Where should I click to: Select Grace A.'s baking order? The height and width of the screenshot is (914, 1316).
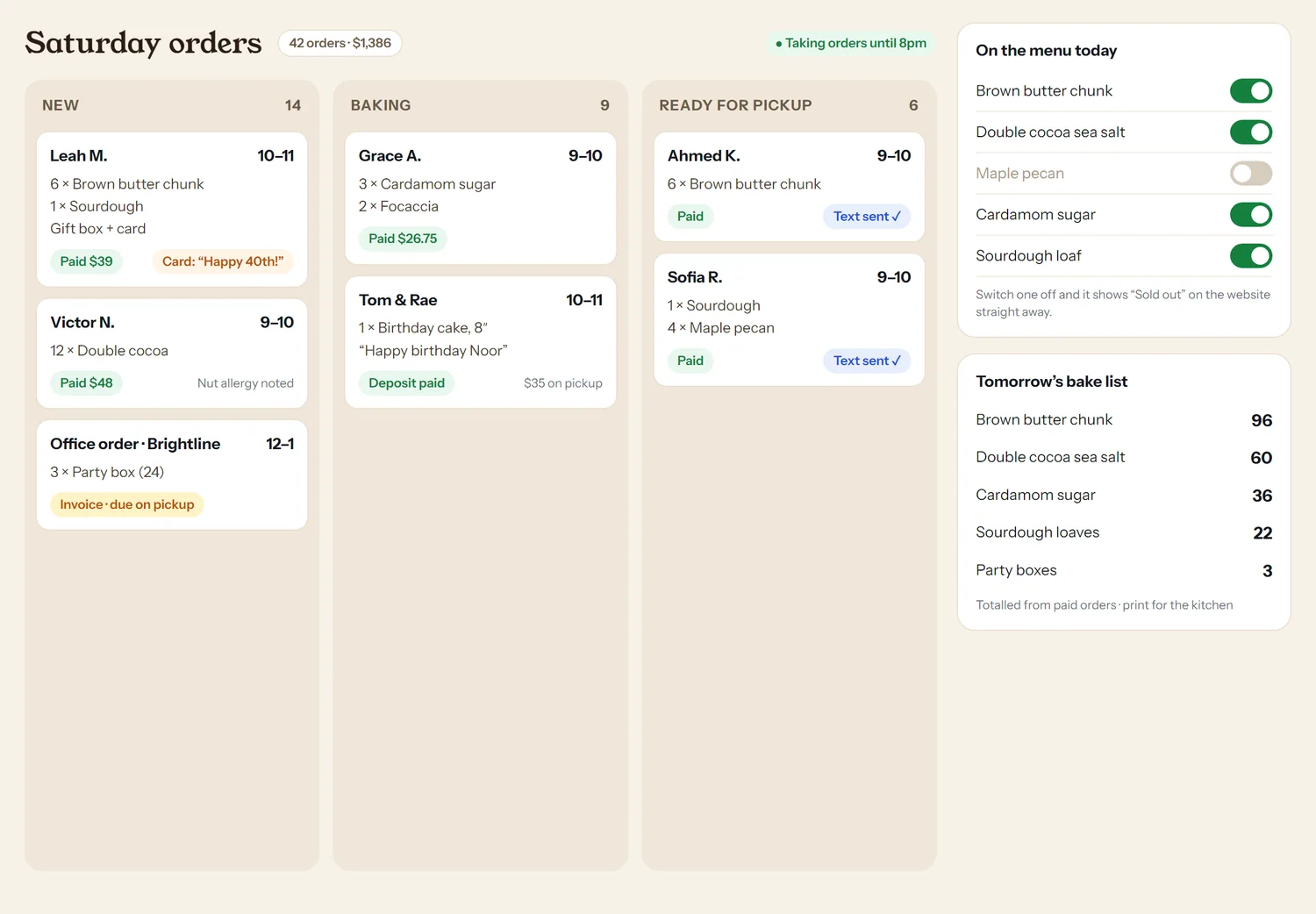[x=481, y=198]
